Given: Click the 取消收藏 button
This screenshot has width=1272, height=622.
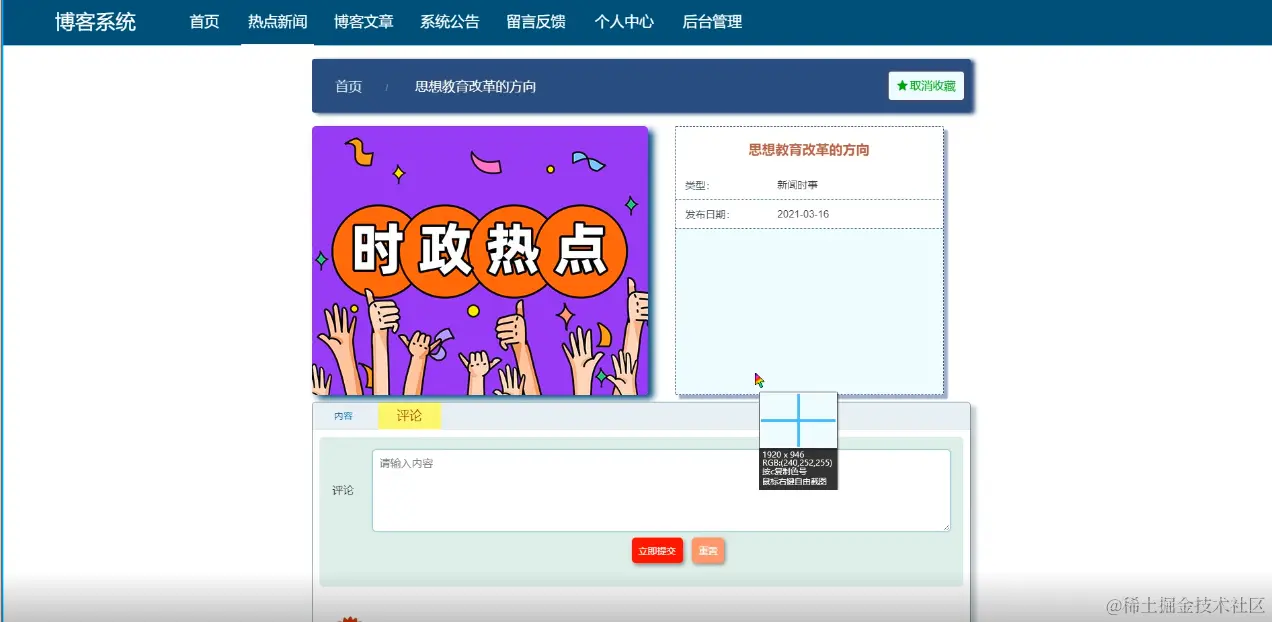Looking at the screenshot, I should pyautogui.click(x=925, y=86).
